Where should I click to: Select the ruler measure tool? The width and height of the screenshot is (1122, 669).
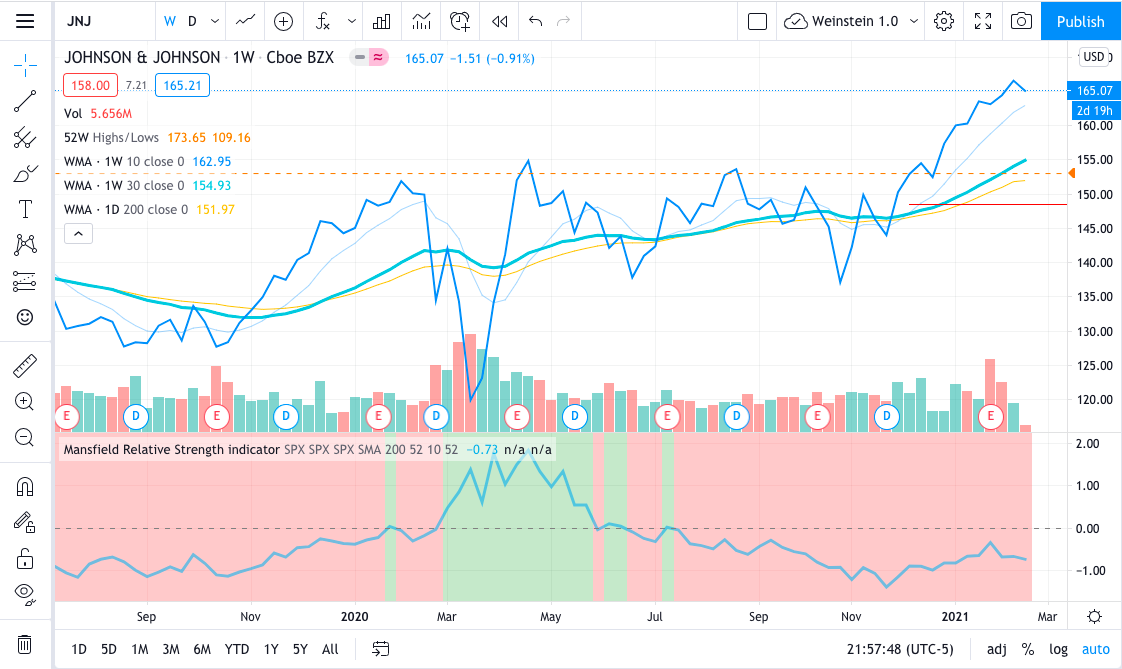point(25,366)
